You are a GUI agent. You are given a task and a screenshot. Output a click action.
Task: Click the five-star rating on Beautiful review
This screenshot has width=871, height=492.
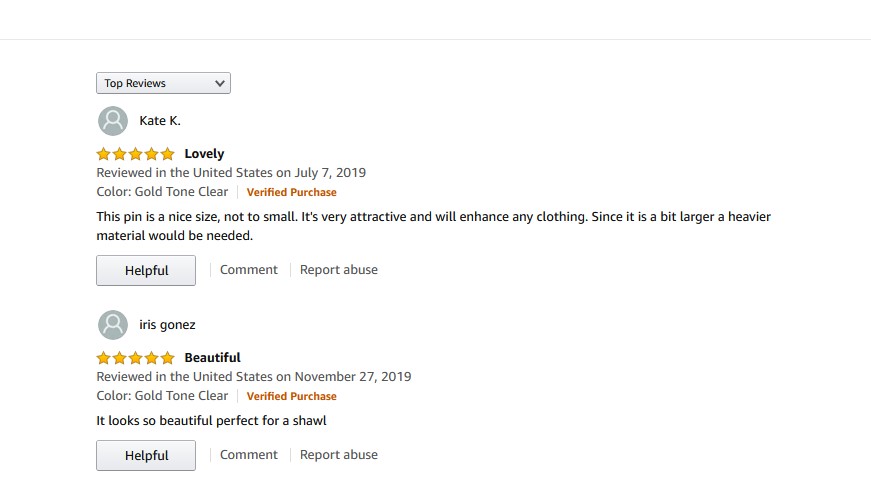135,358
